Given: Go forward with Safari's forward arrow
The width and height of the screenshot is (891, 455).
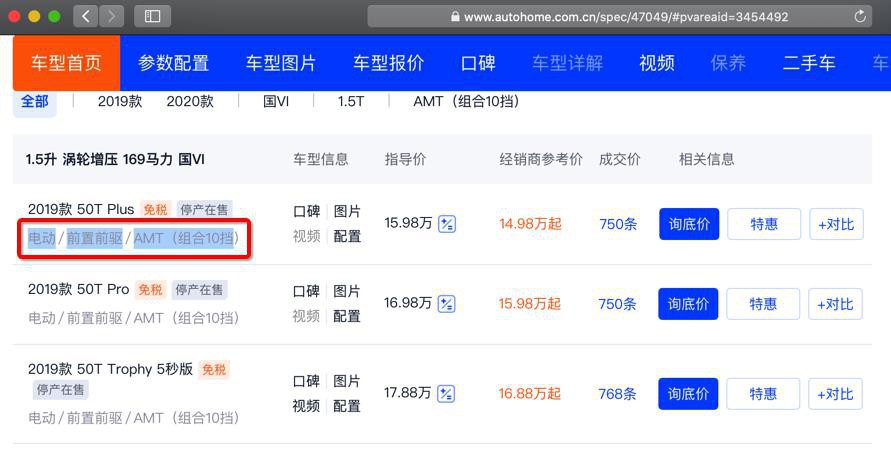Looking at the screenshot, I should click(x=111, y=16).
